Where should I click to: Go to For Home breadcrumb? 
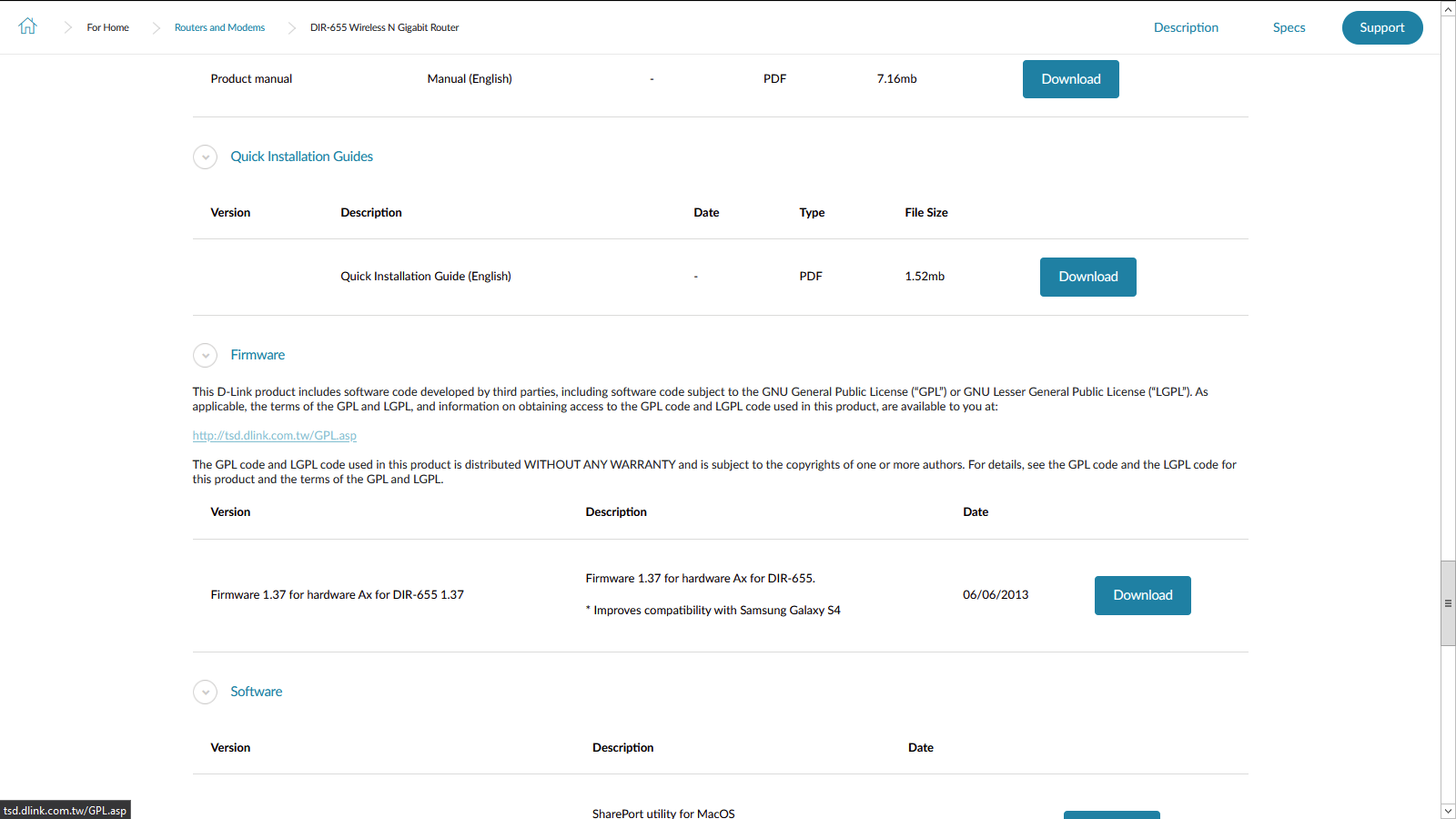pyautogui.click(x=107, y=27)
